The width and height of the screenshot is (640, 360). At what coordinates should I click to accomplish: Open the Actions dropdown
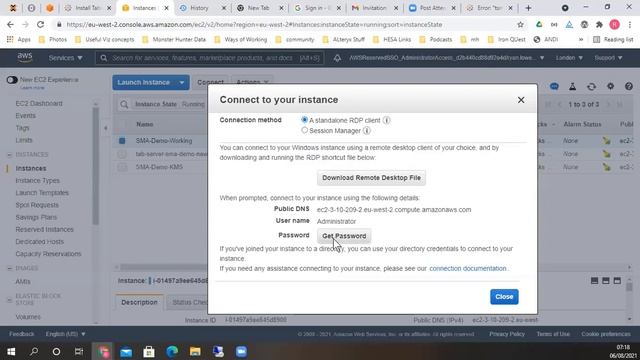click(252, 82)
